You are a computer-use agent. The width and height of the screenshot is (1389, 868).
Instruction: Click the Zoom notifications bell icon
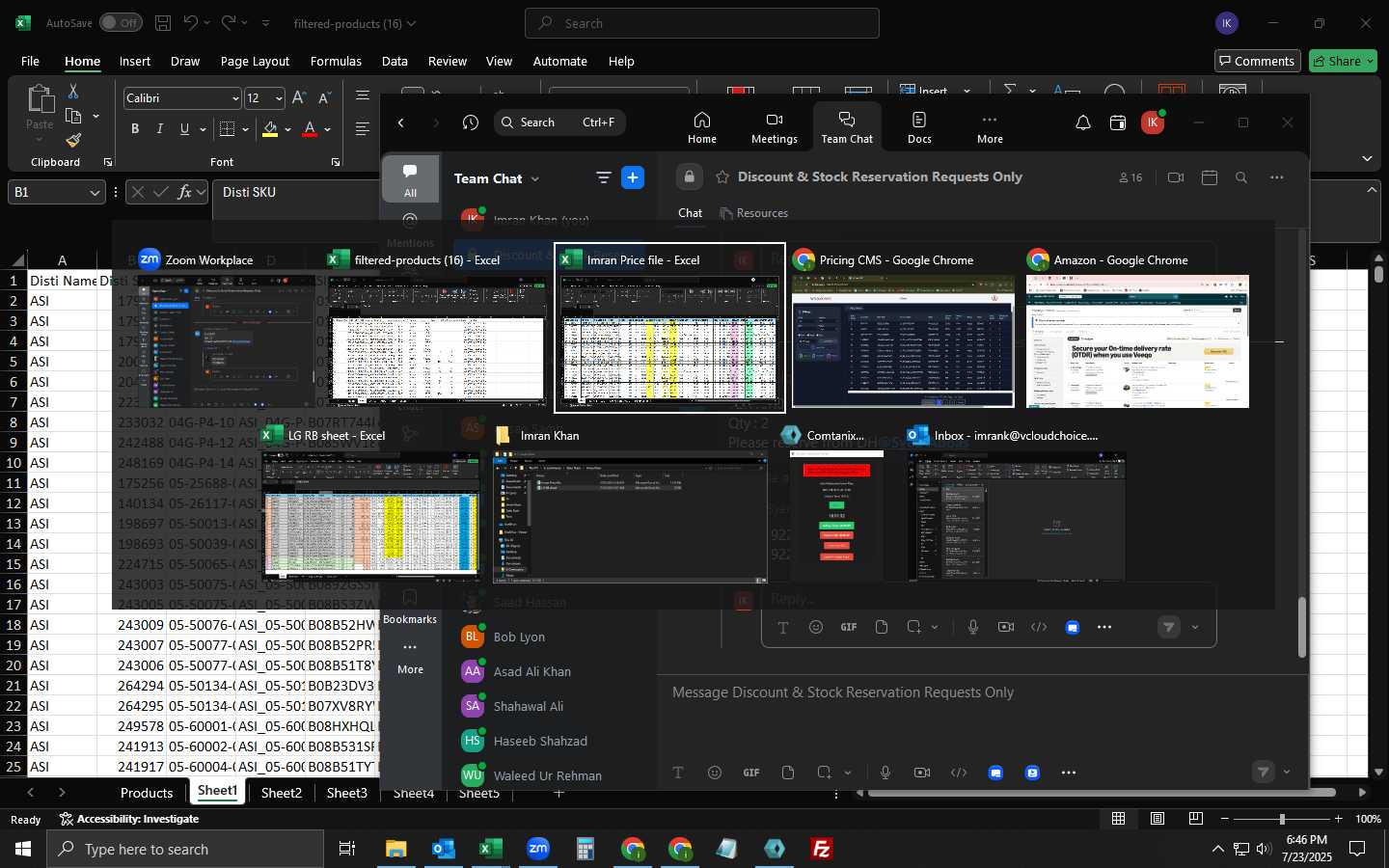(1083, 122)
